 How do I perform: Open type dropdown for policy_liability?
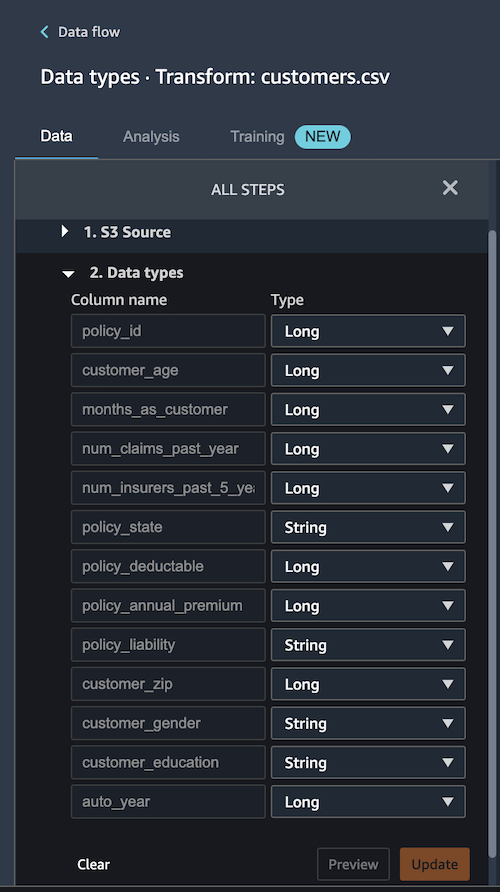click(x=368, y=645)
